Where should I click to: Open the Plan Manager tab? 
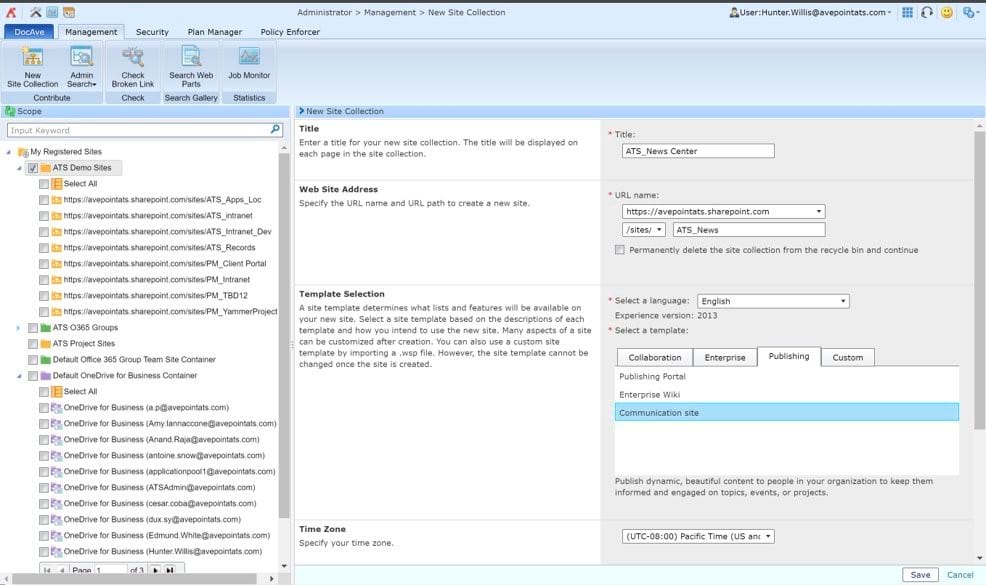click(x=214, y=31)
